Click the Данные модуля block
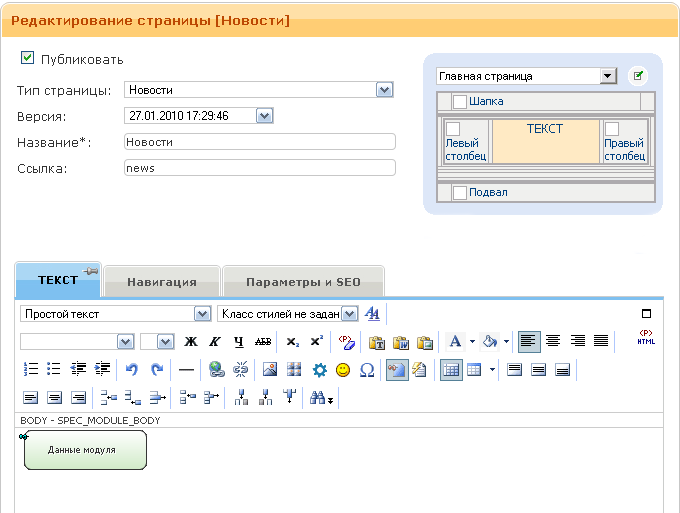 (x=82, y=450)
